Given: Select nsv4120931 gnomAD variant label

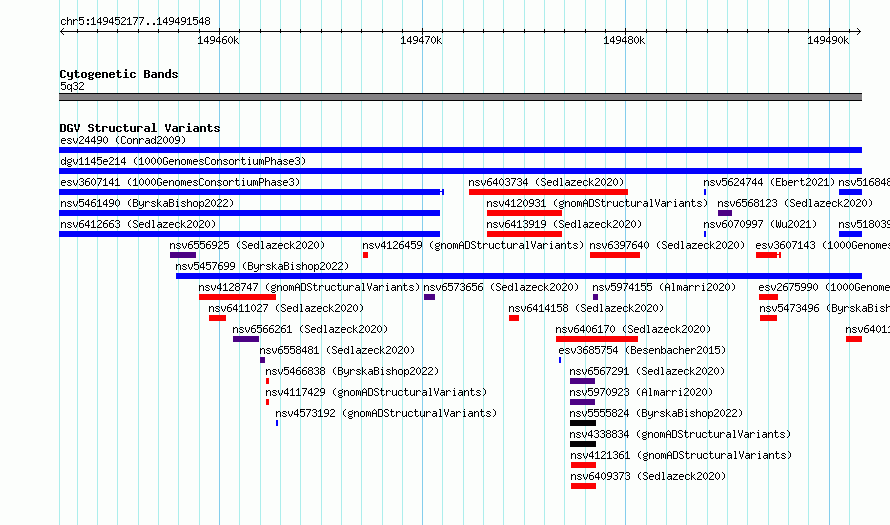Looking at the screenshot, I should [x=597, y=203].
